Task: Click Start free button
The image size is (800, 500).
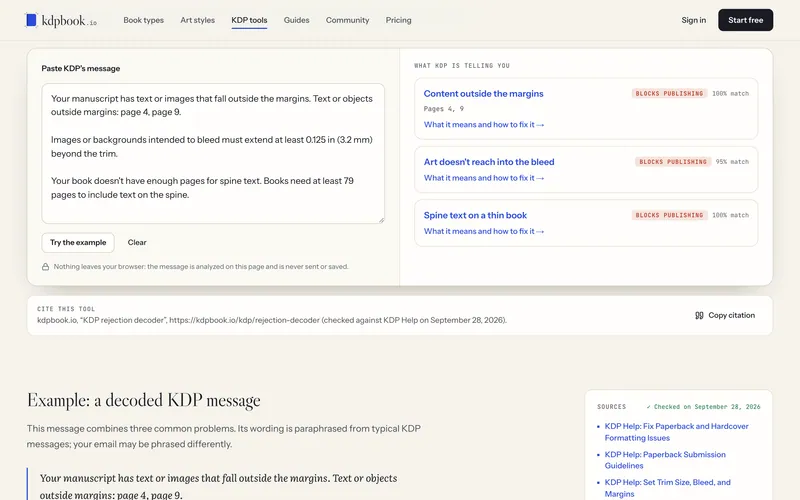Action: point(745,20)
